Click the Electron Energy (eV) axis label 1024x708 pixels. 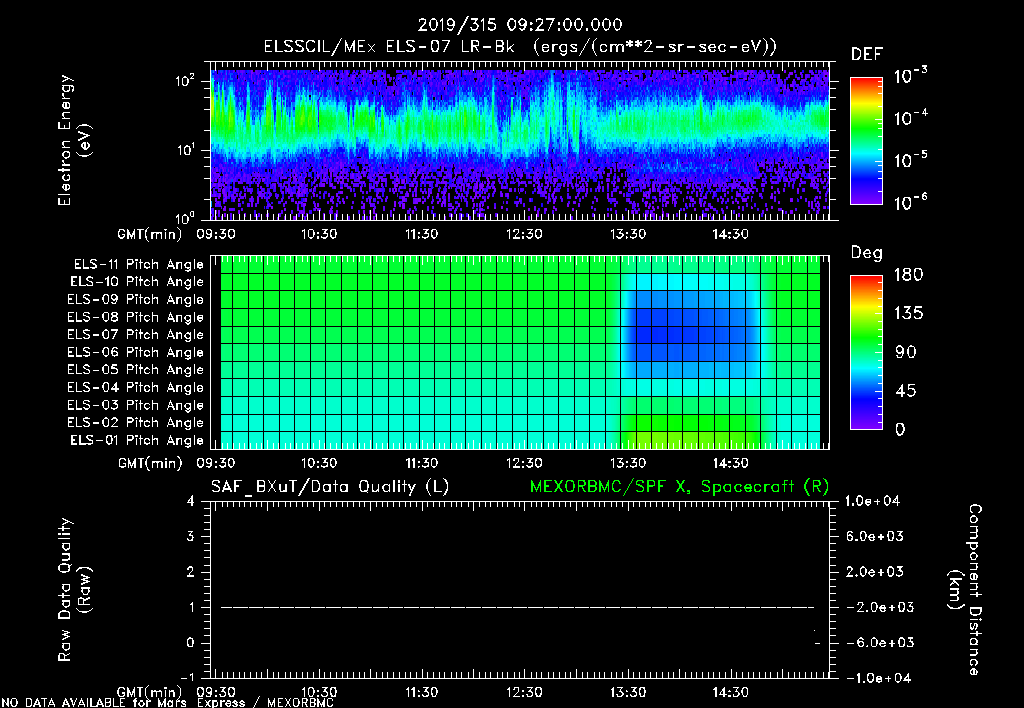[74, 140]
